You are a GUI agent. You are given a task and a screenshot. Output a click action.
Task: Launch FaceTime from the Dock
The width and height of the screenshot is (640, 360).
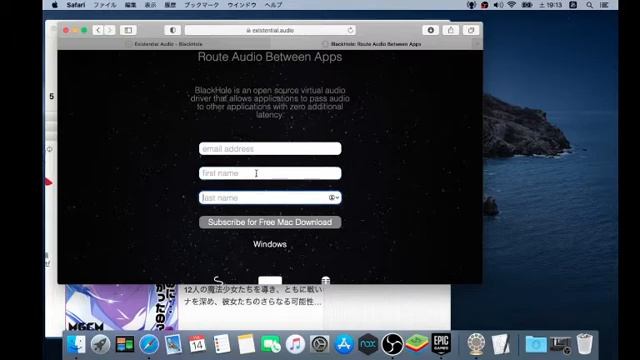[271, 344]
